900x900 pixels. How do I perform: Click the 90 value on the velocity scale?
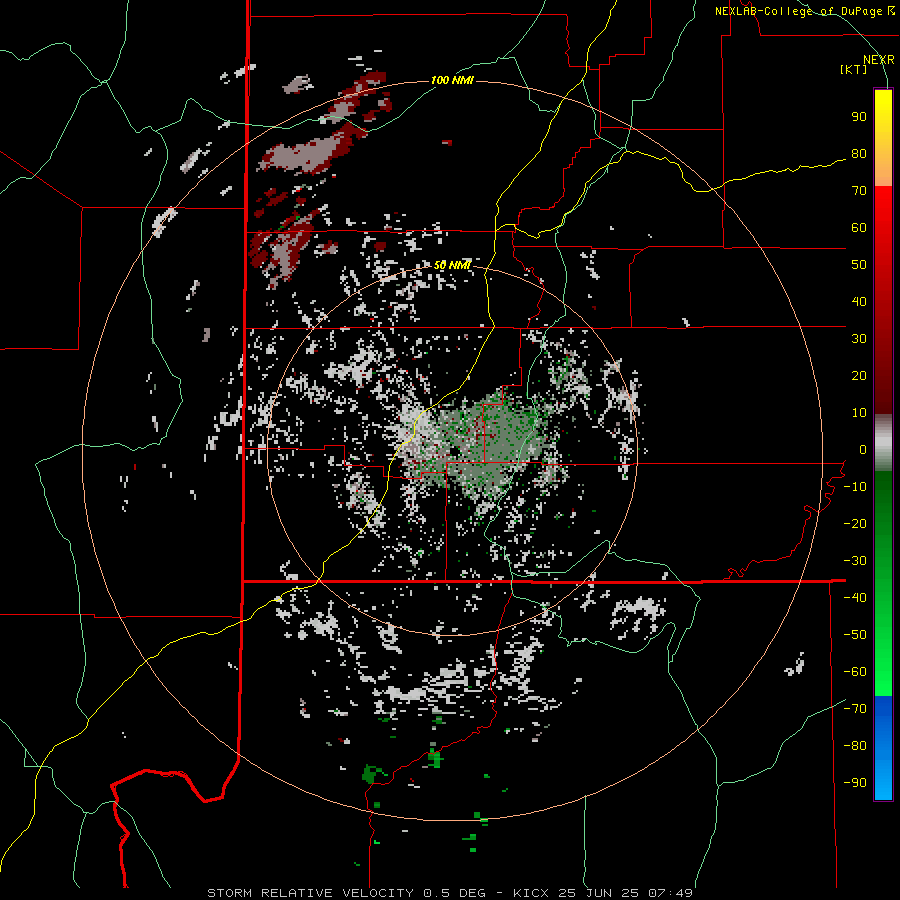click(859, 117)
